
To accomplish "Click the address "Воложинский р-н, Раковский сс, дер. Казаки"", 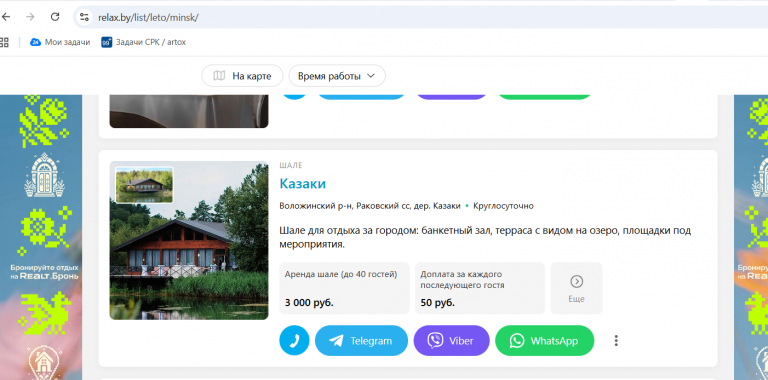I will [x=370, y=206].
